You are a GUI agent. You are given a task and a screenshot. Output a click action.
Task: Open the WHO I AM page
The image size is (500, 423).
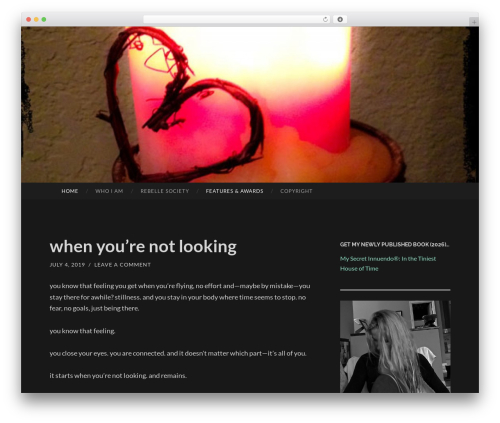[109, 191]
